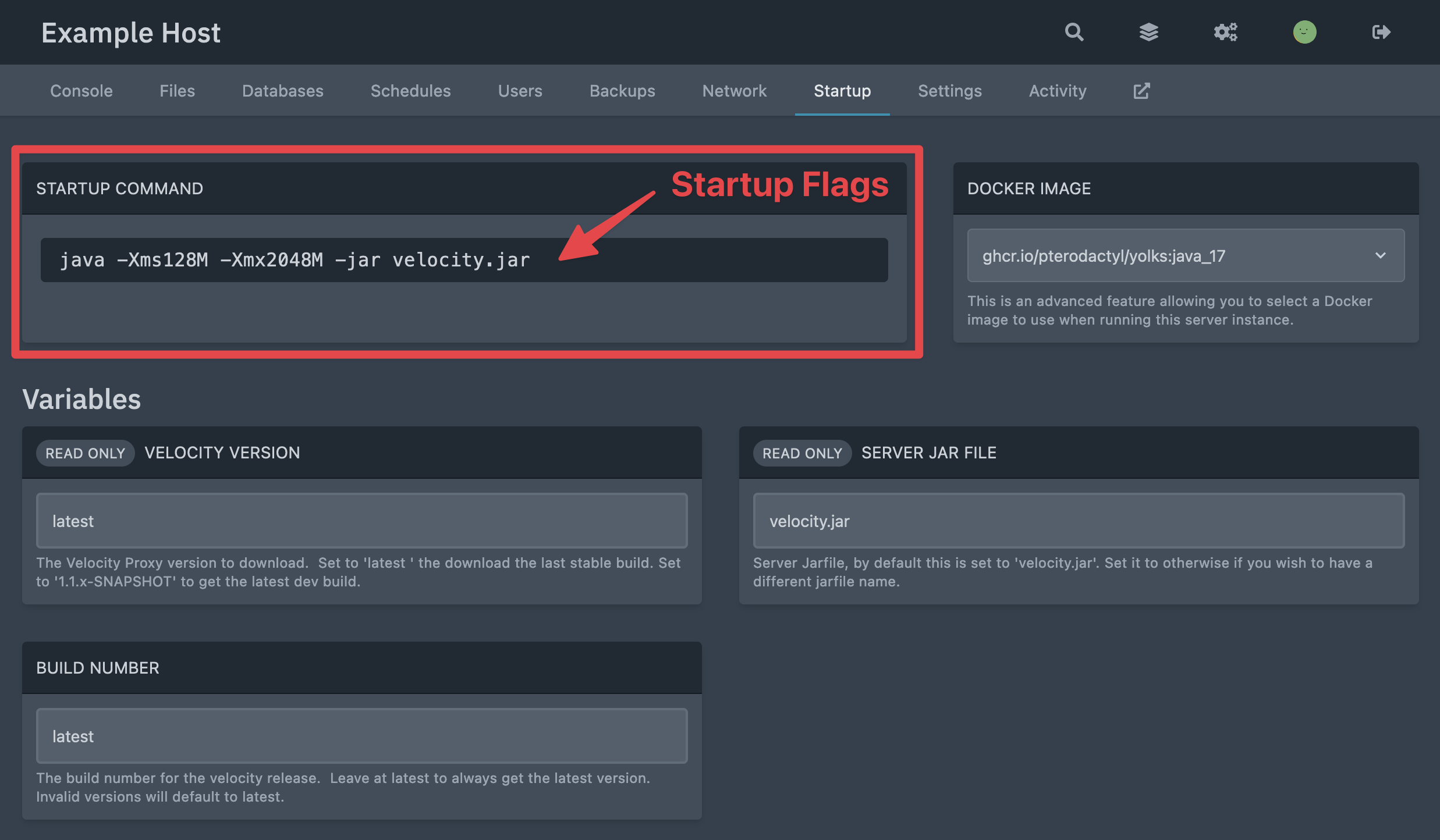The image size is (1440, 840).
Task: Click the Velocity Version input field
Action: [x=361, y=521]
